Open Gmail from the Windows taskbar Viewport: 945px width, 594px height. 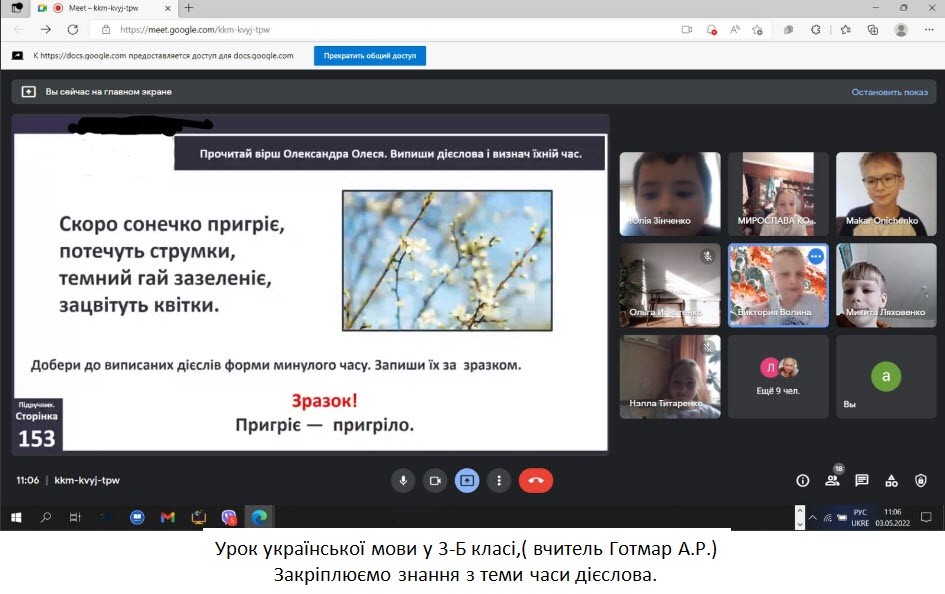click(168, 517)
